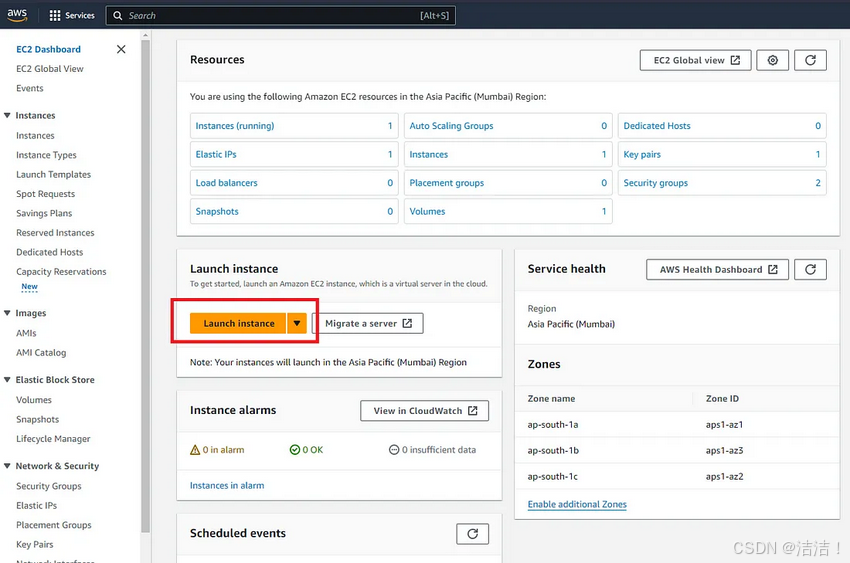Collapse the Instances sidebar section
The height and width of the screenshot is (563, 850).
tap(7, 115)
